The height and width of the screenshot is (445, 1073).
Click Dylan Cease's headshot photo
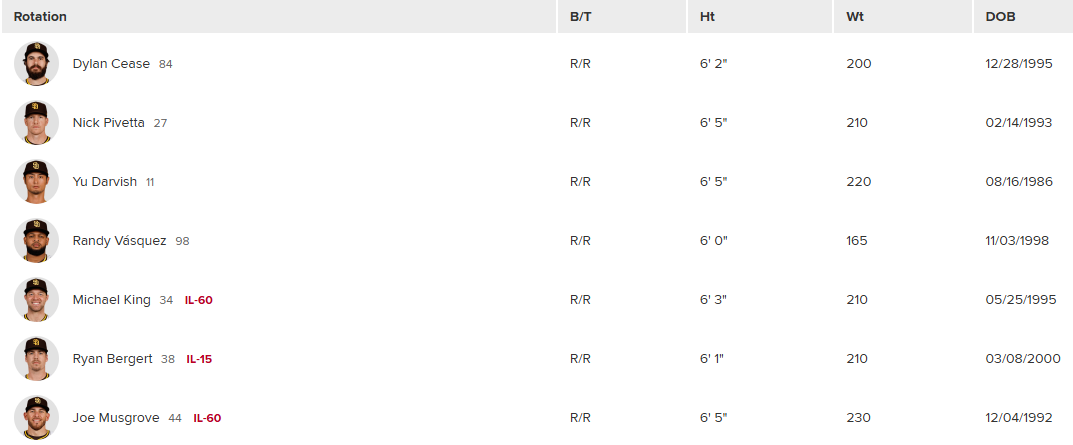pos(37,64)
